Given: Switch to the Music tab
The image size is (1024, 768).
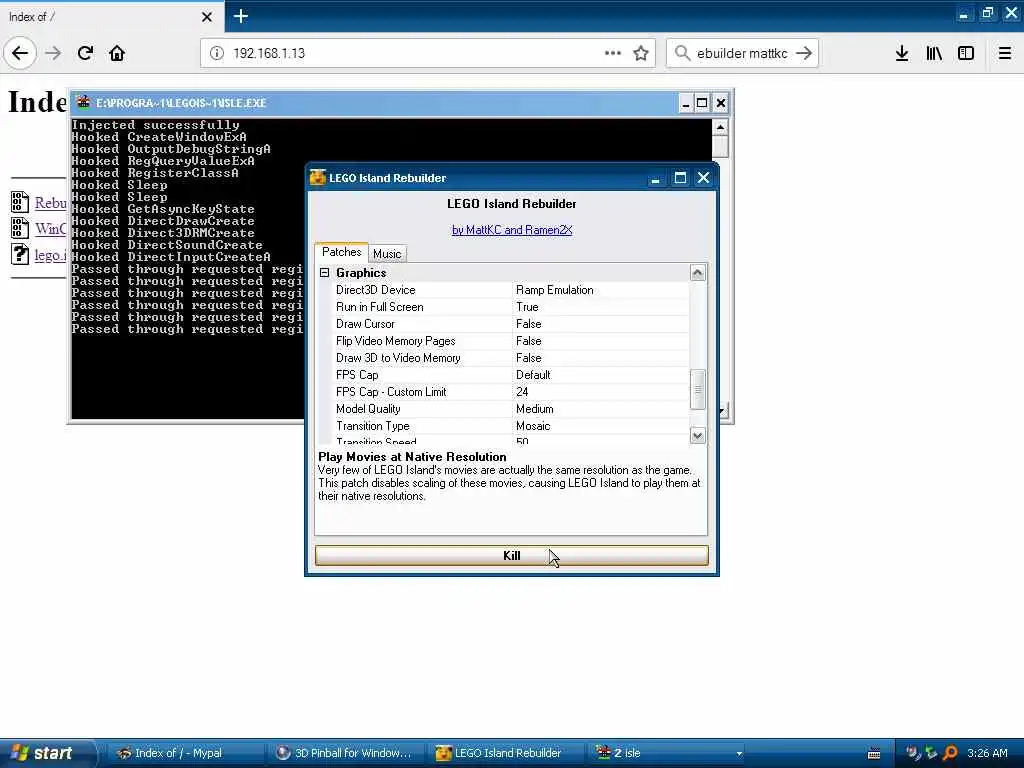Looking at the screenshot, I should pos(387,253).
